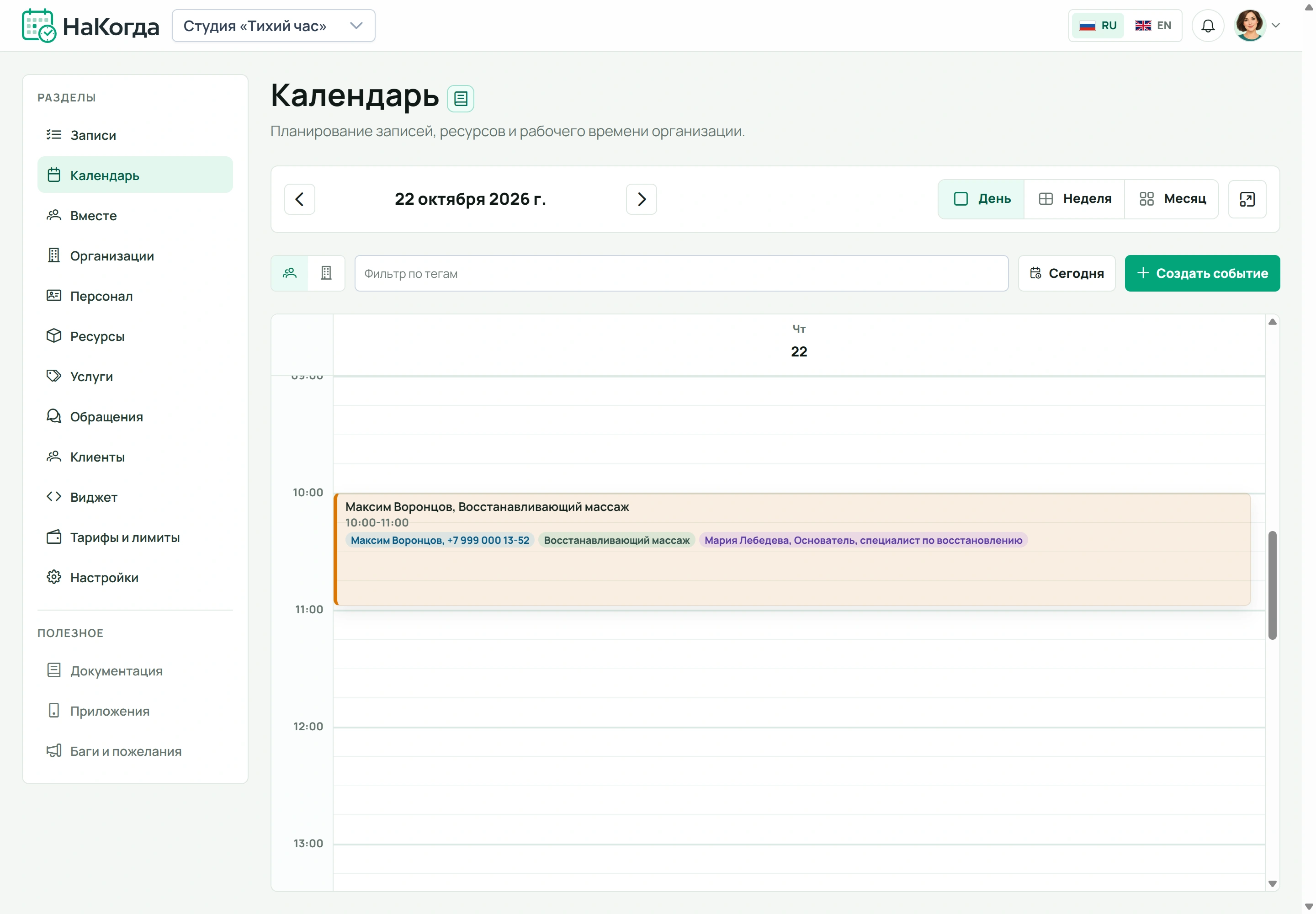This screenshot has height=914, width=1316.
Task: Click the Тарифы и лимиты wallet icon
Action: coord(54,537)
